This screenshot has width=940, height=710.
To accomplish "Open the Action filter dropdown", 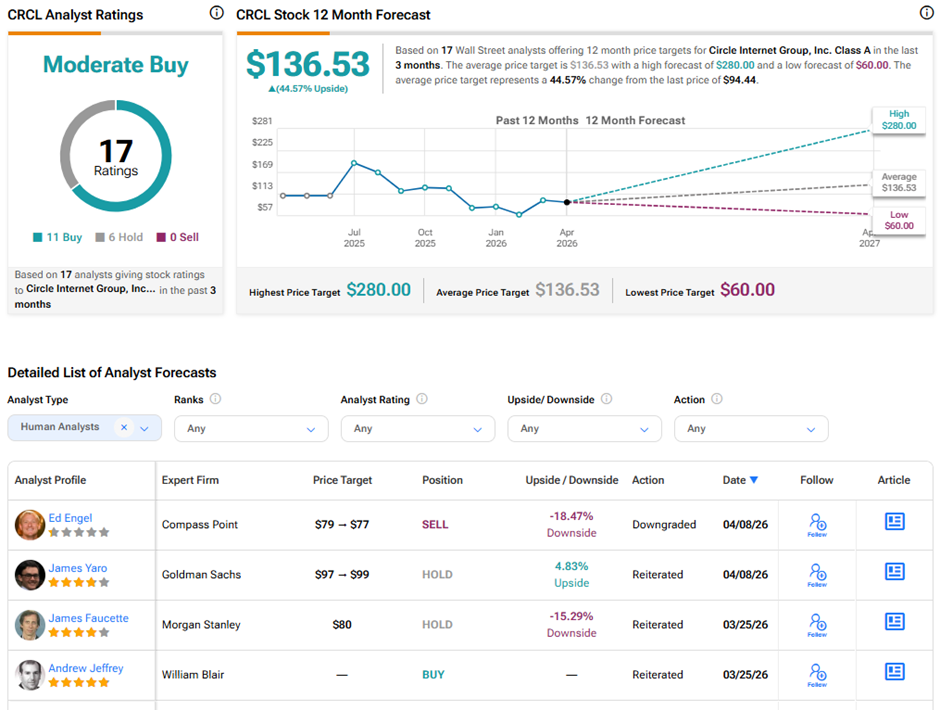I will [751, 427].
